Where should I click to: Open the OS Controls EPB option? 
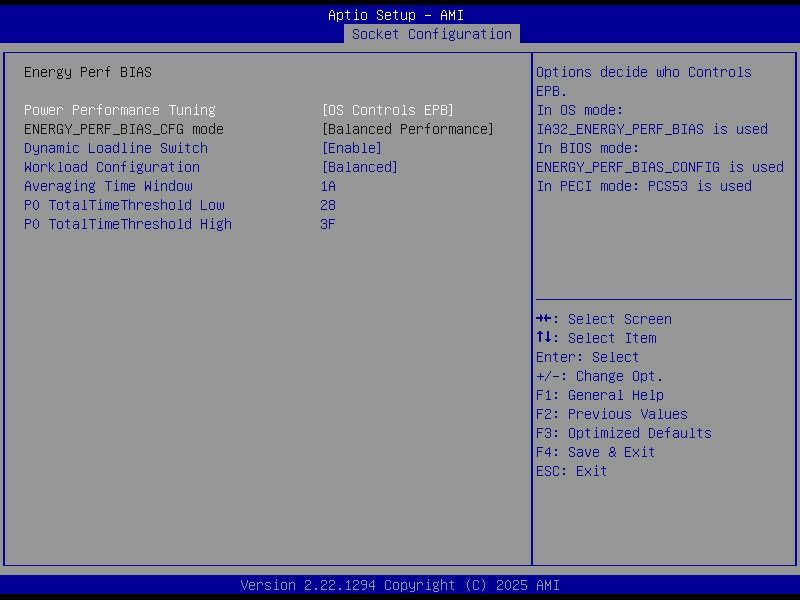(x=388, y=110)
